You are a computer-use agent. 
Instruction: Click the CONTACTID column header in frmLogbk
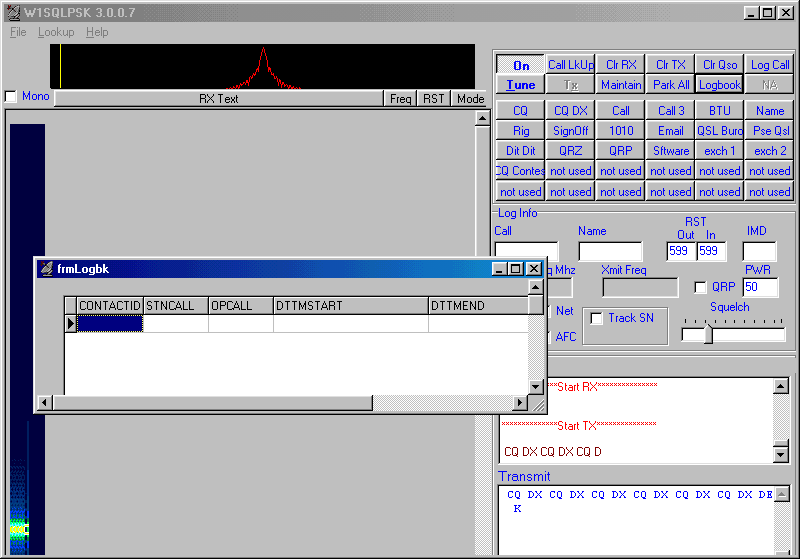tap(110, 306)
